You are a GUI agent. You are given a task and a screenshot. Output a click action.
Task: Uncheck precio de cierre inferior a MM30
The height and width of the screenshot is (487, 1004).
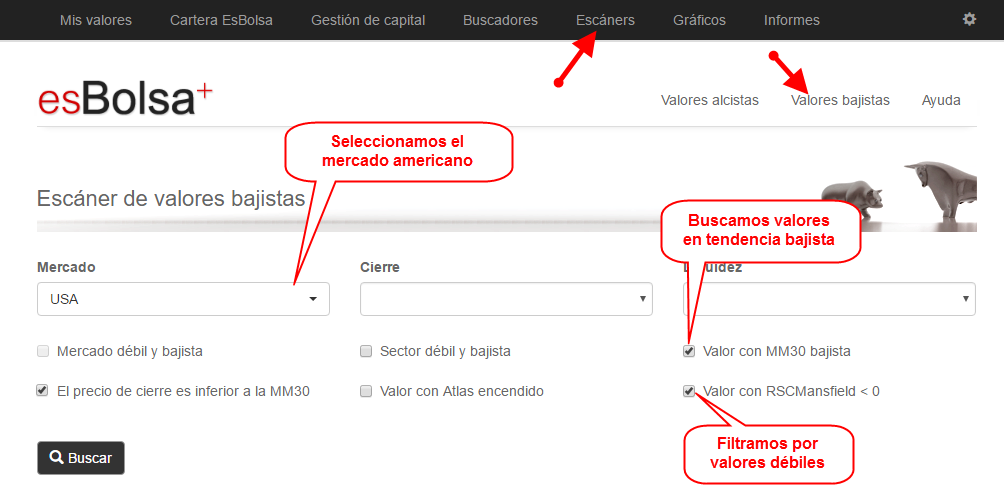click(x=43, y=391)
